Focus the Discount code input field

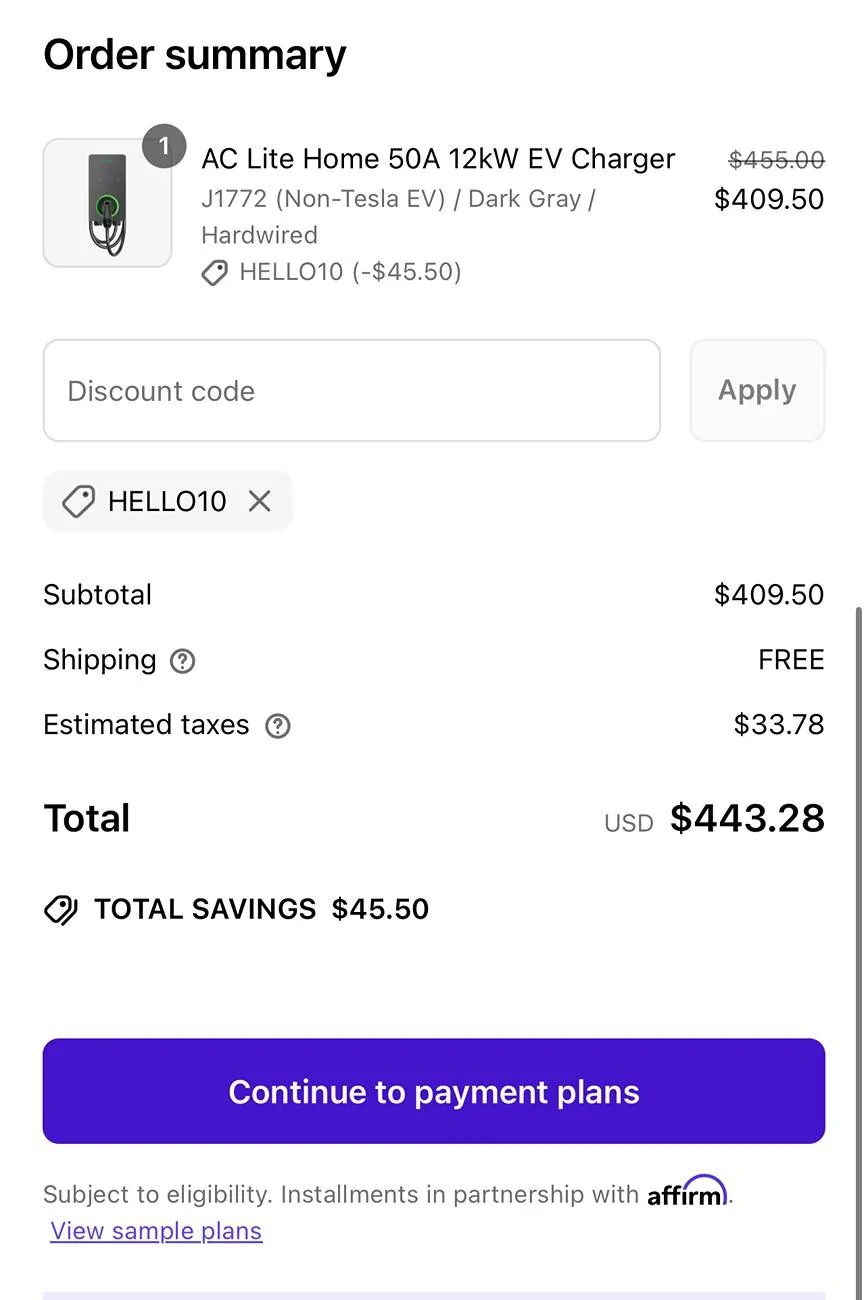(351, 391)
